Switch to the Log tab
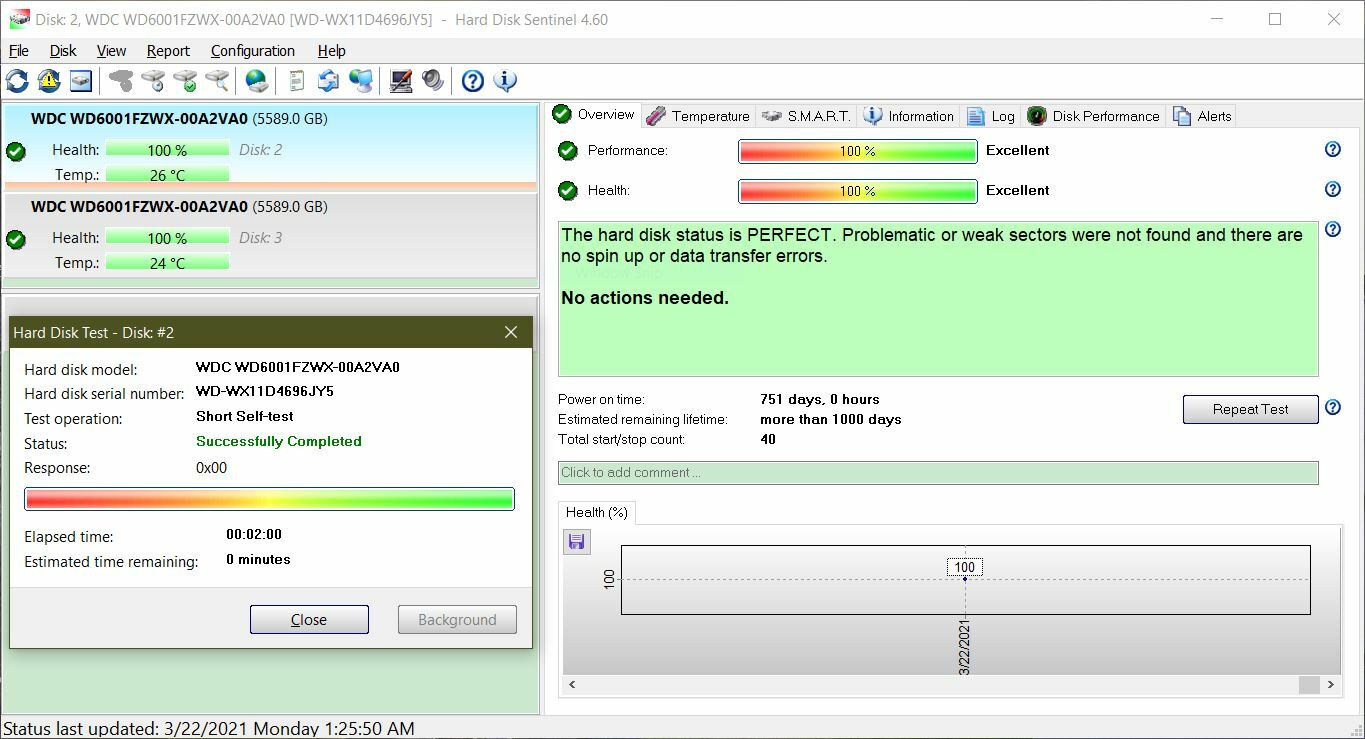Screen dimensions: 1365x739 (x=991, y=116)
